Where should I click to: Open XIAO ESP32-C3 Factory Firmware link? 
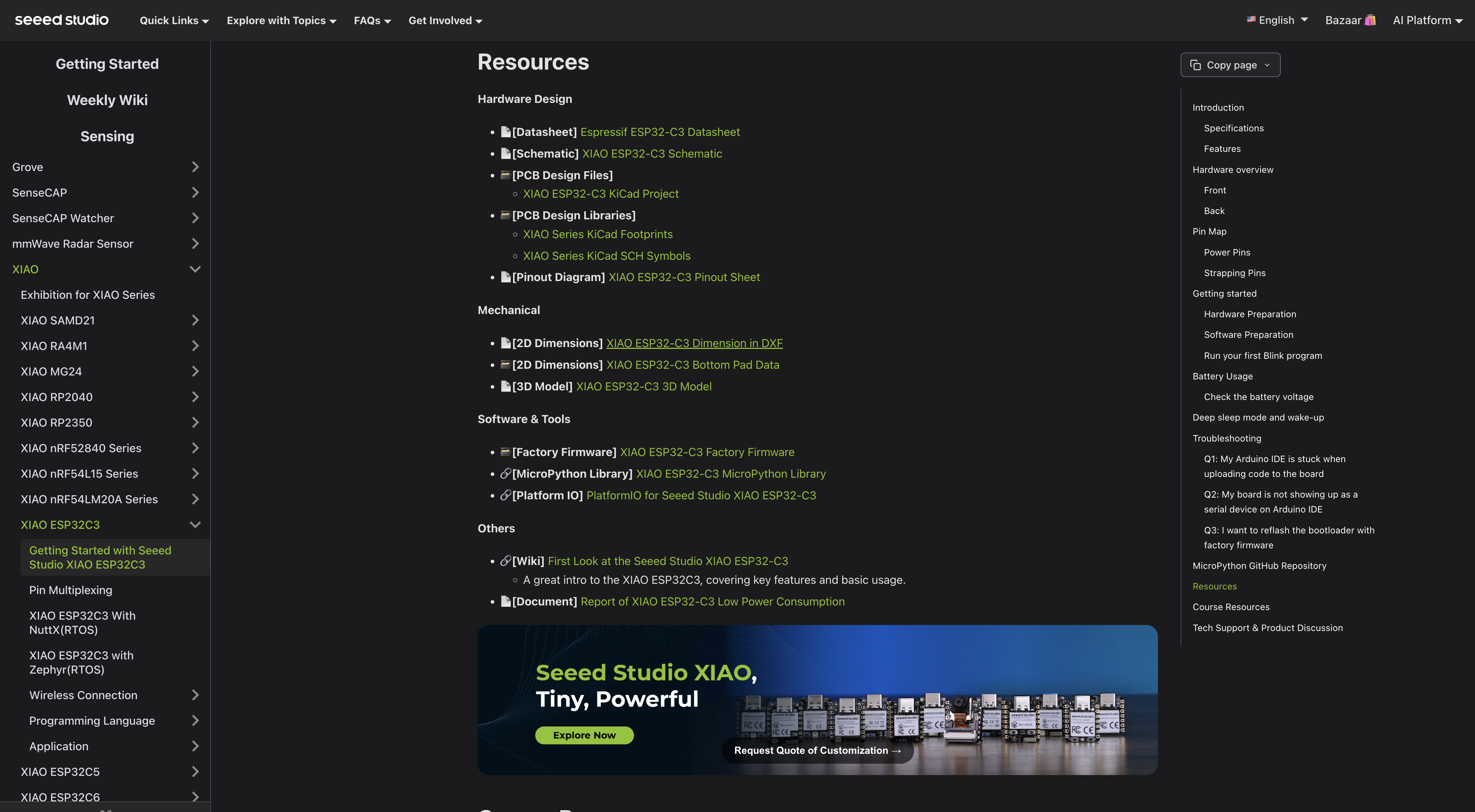point(707,452)
